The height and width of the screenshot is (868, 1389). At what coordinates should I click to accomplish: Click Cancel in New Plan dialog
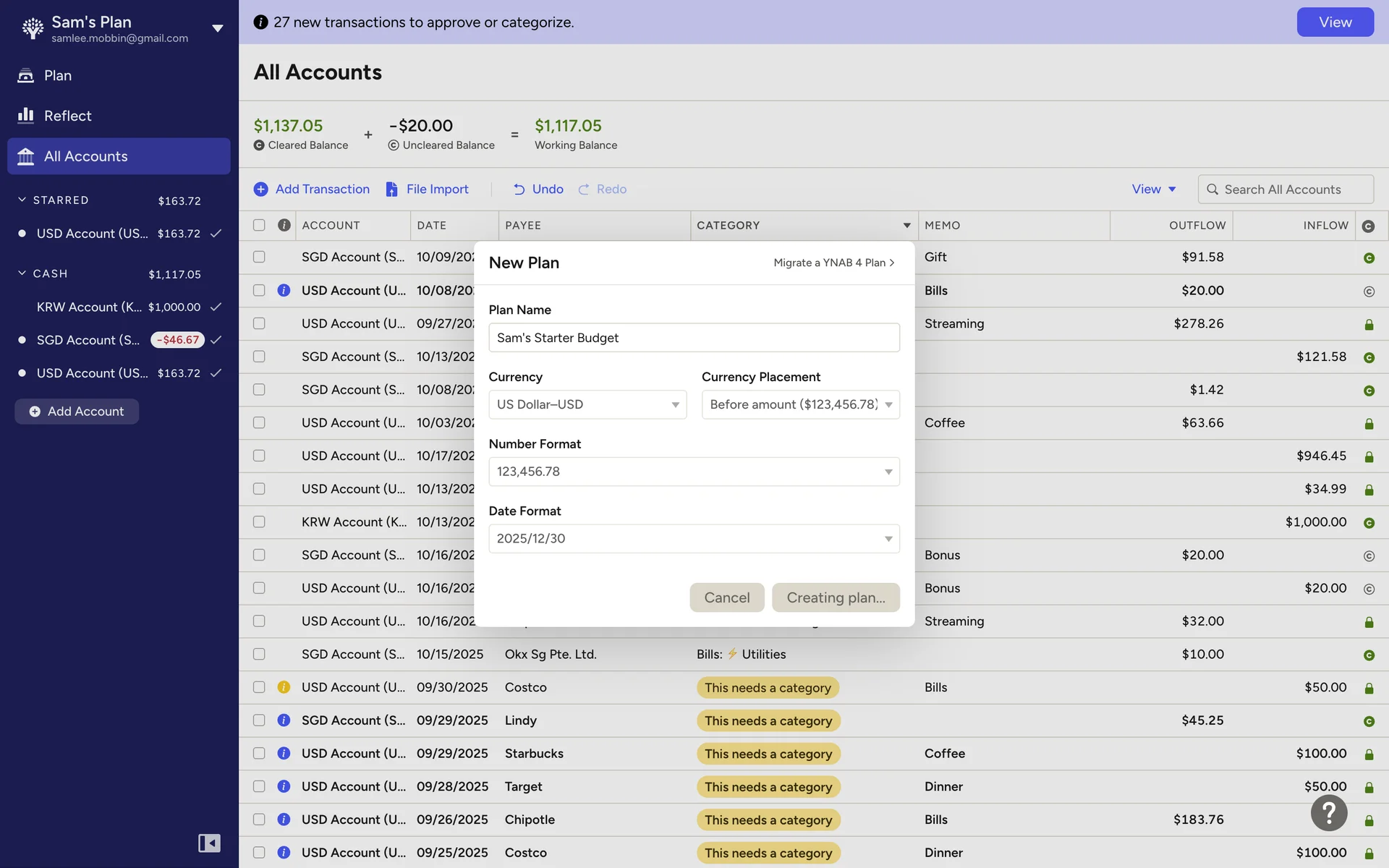726,597
